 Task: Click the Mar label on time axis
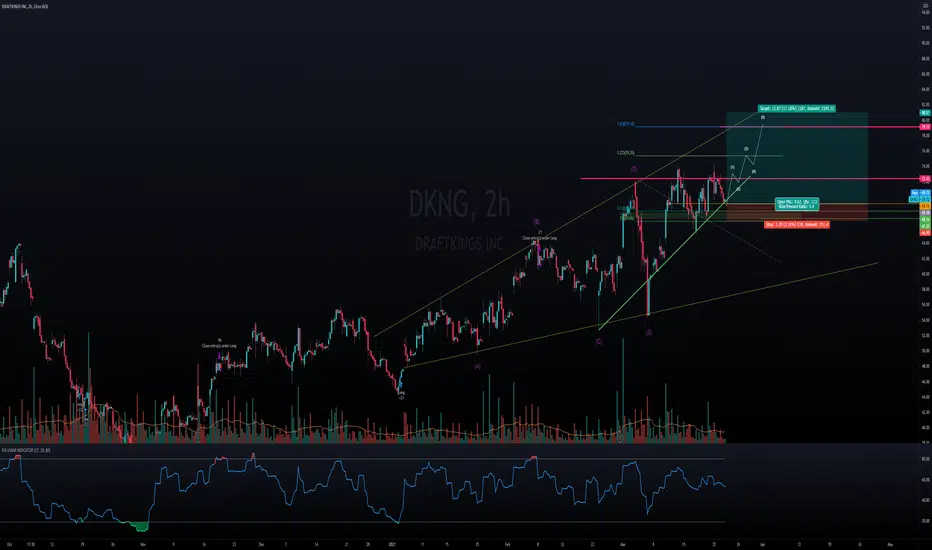(x=622, y=543)
